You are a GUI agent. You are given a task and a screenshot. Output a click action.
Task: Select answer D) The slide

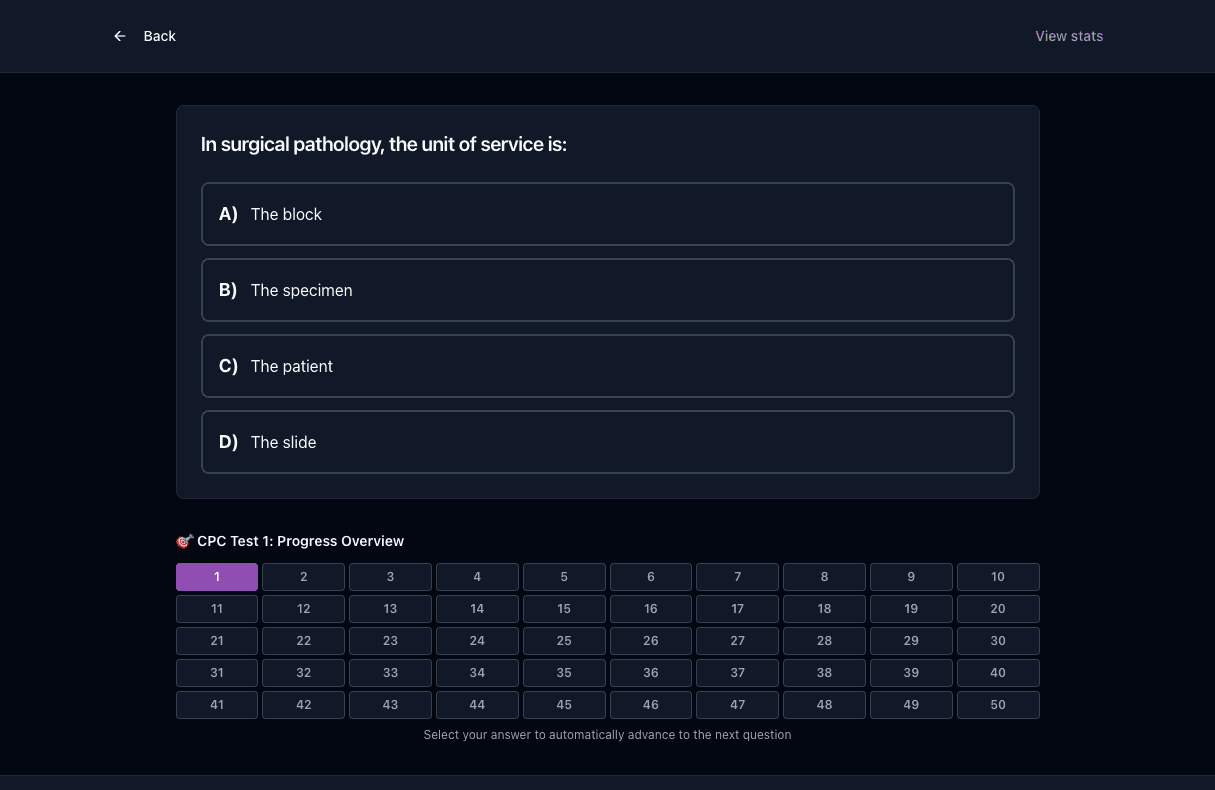(608, 442)
